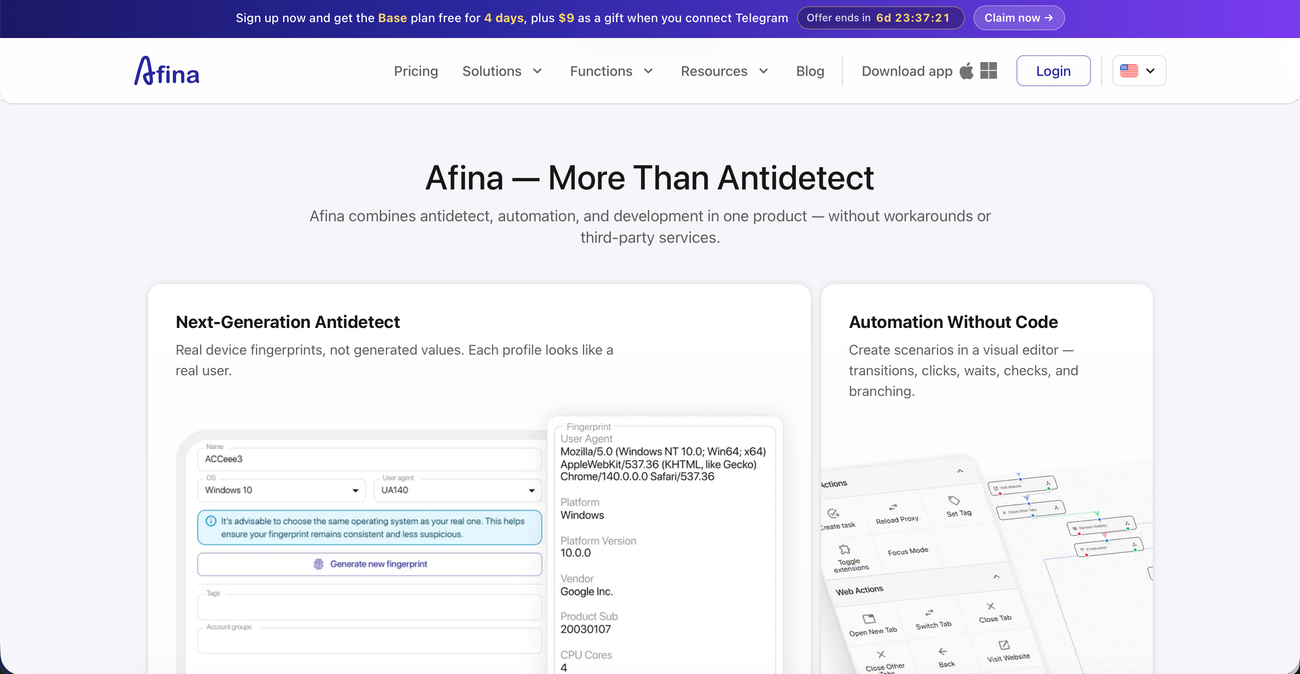Click the Automation Without Code heading

pos(953,322)
